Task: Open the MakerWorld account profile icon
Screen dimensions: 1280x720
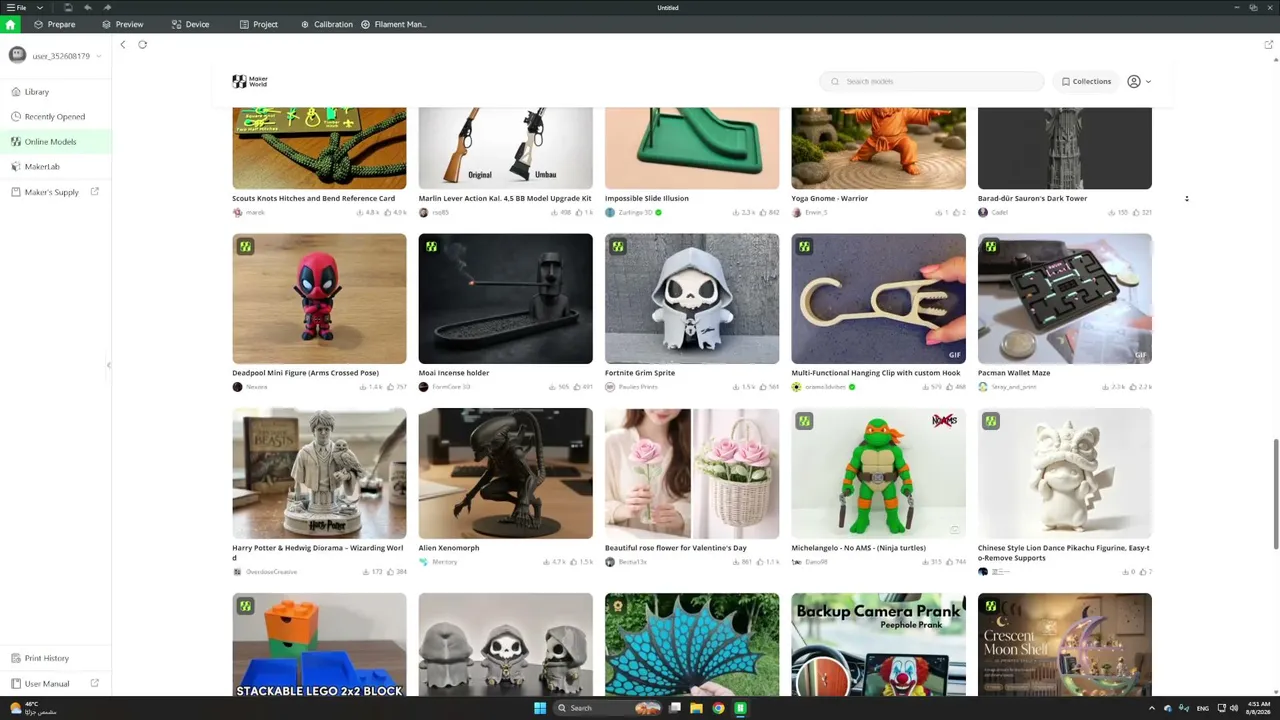Action: [x=1133, y=81]
